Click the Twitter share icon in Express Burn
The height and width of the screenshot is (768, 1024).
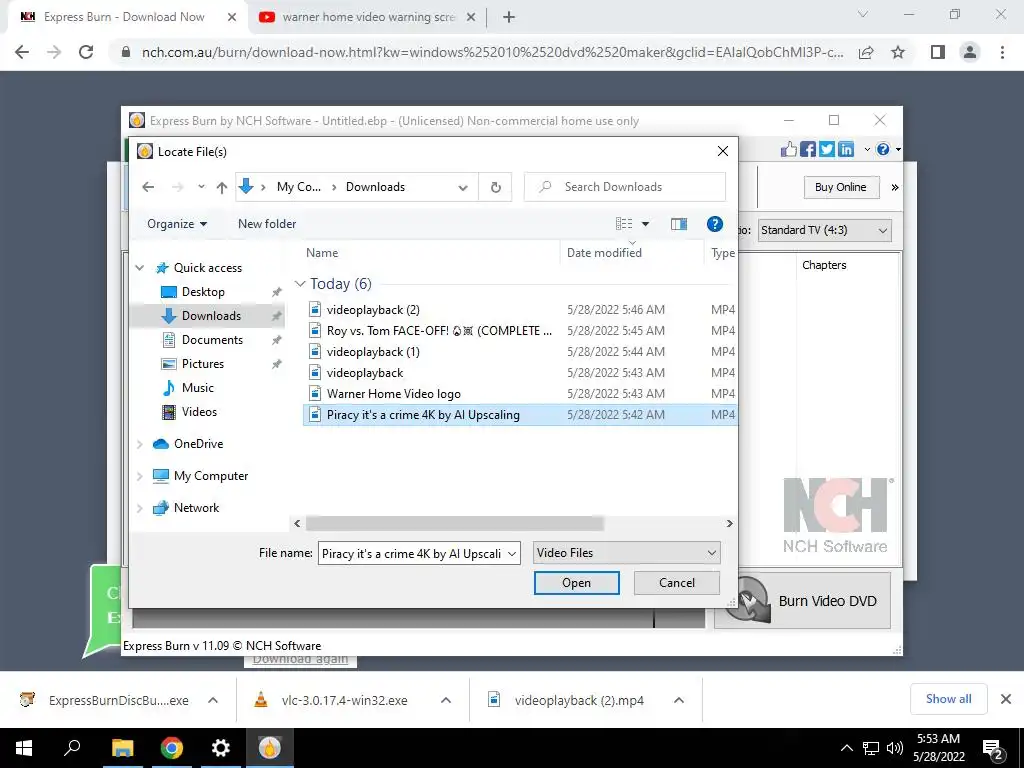click(827, 150)
